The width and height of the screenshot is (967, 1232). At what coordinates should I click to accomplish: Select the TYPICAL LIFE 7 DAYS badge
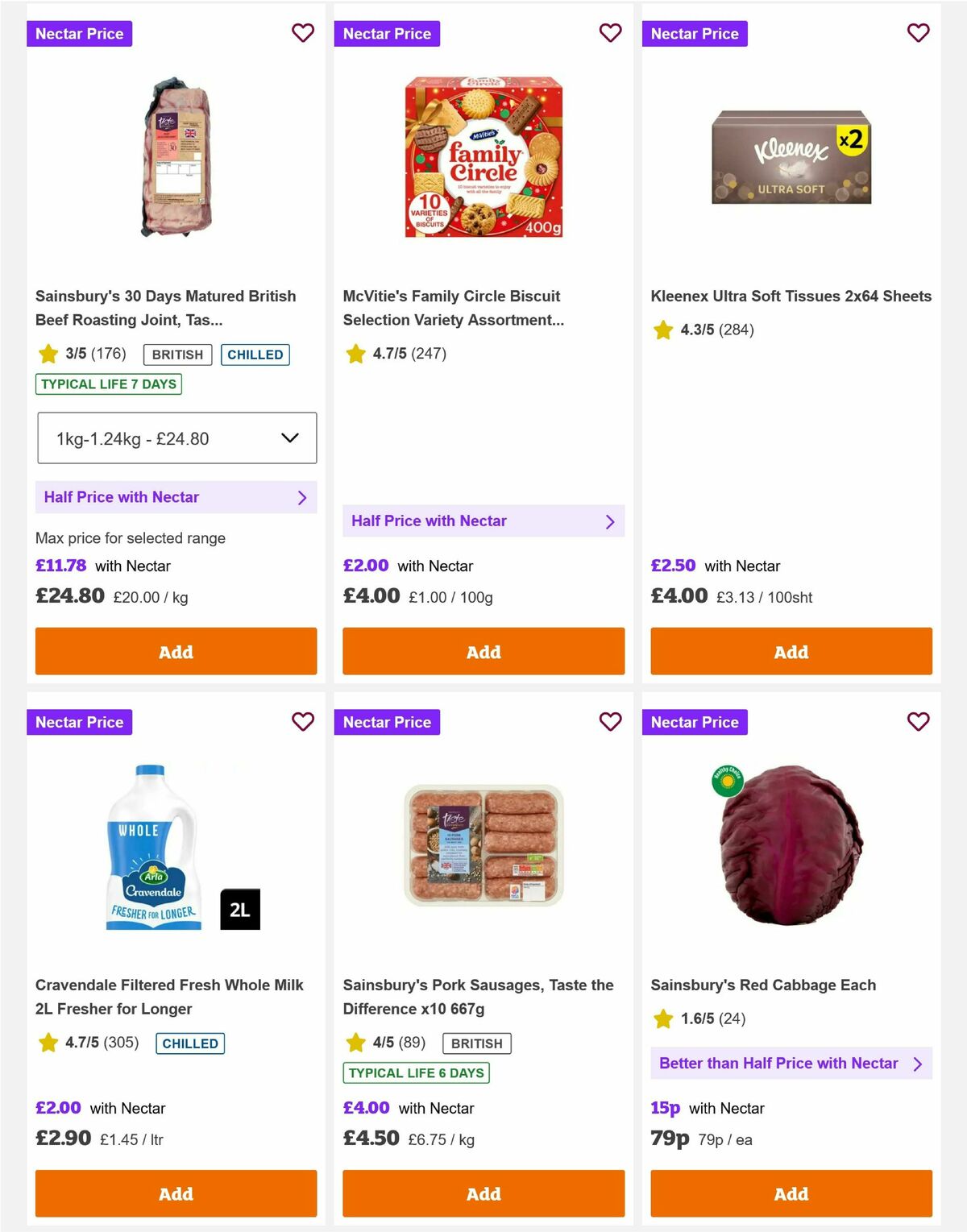click(x=108, y=384)
